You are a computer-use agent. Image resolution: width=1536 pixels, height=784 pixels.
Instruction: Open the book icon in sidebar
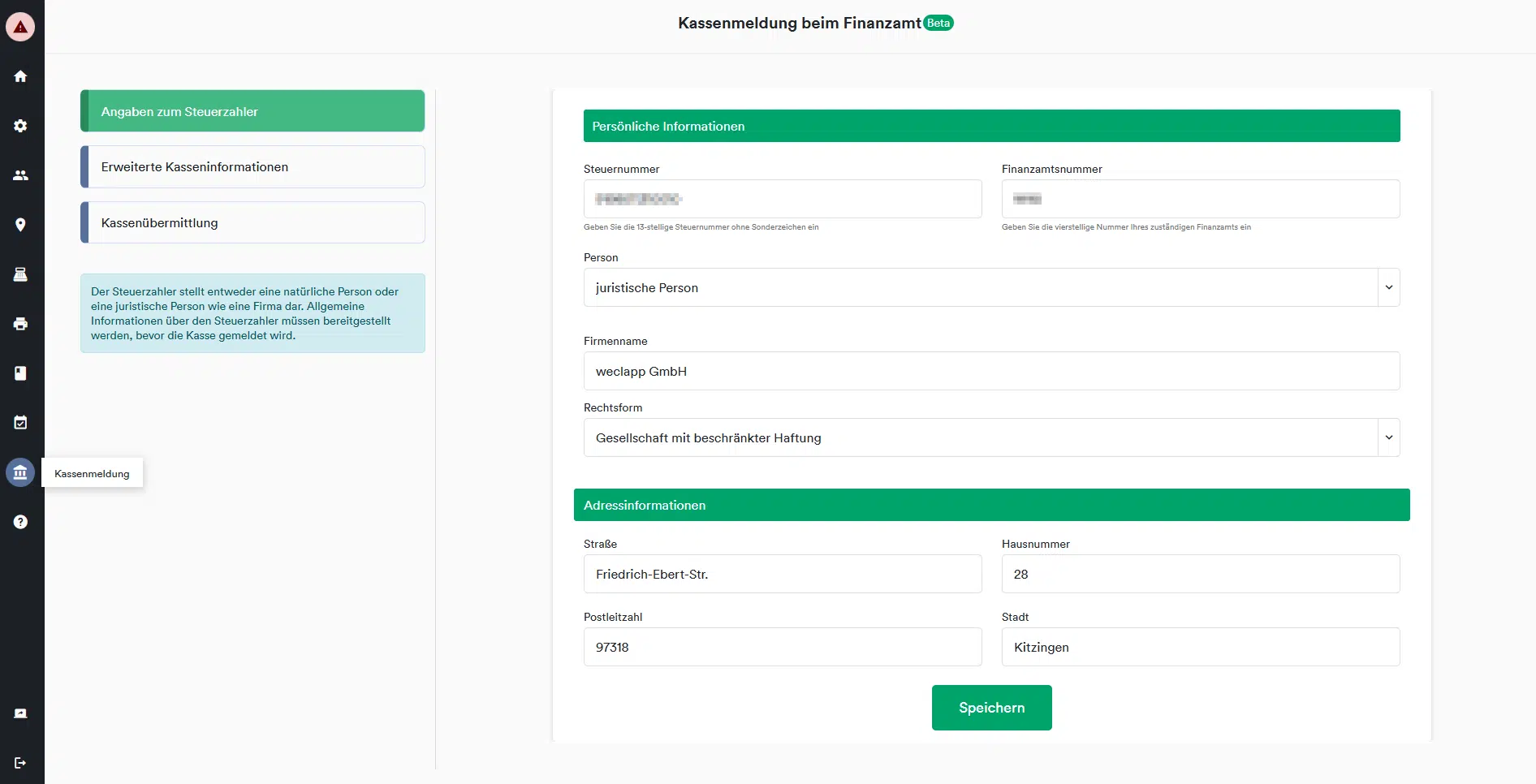tap(20, 373)
